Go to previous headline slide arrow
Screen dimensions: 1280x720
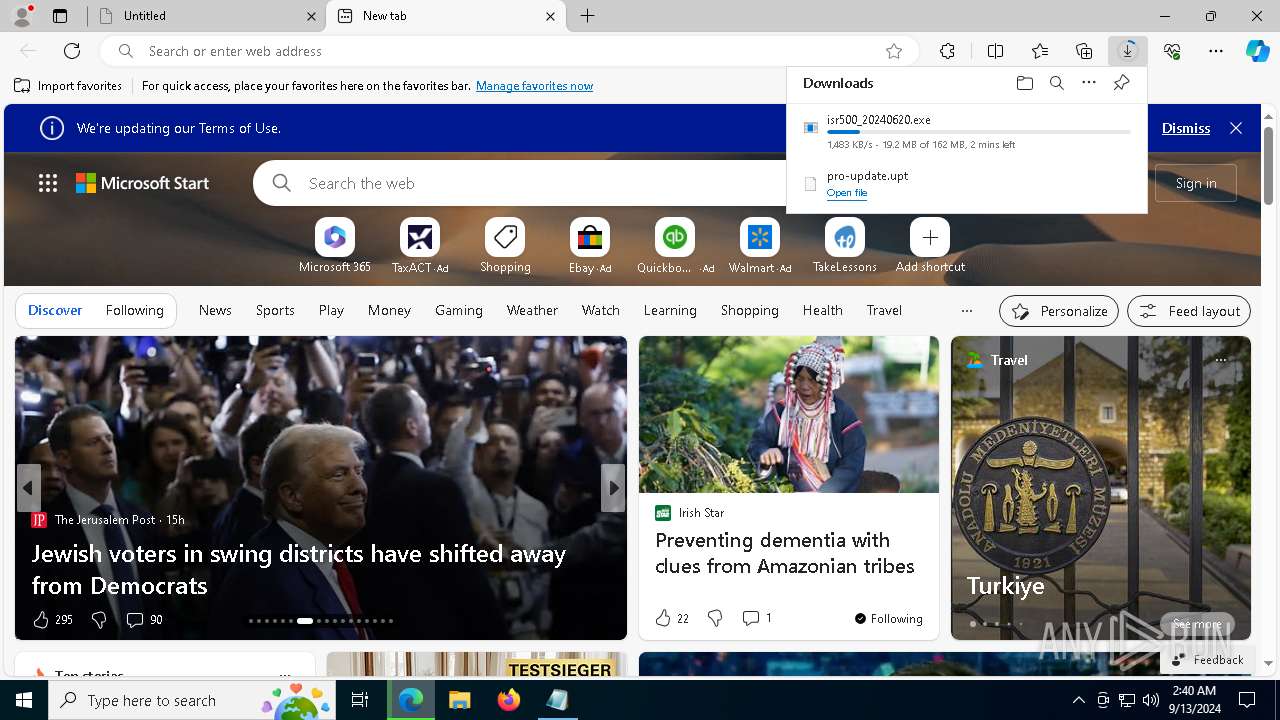point(28,488)
